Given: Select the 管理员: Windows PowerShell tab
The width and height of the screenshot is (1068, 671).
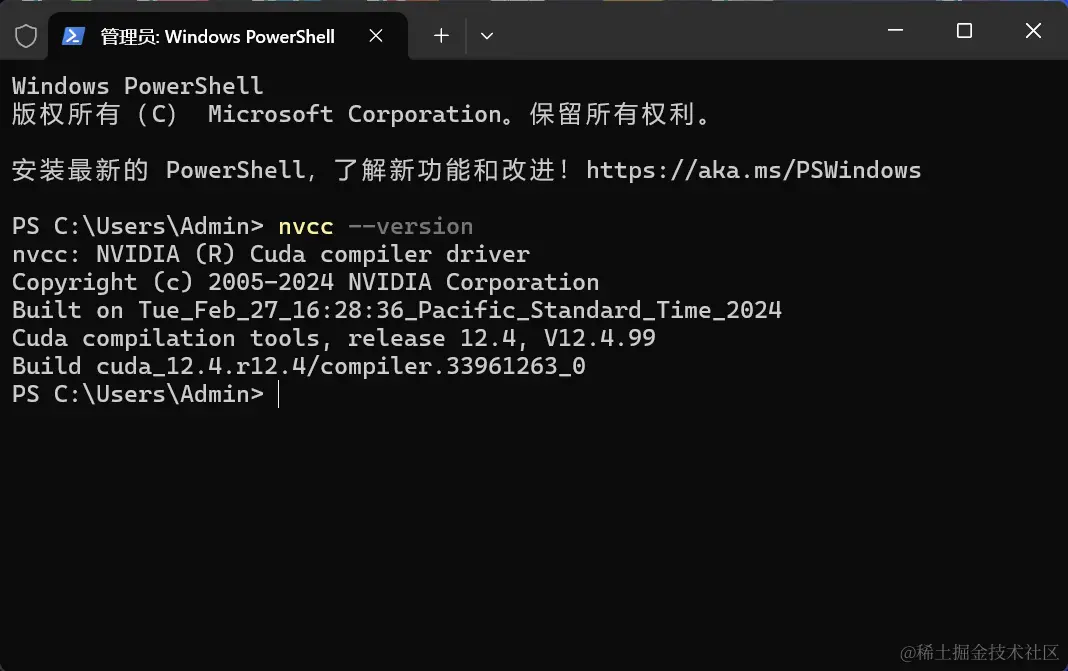Looking at the screenshot, I should (x=217, y=37).
